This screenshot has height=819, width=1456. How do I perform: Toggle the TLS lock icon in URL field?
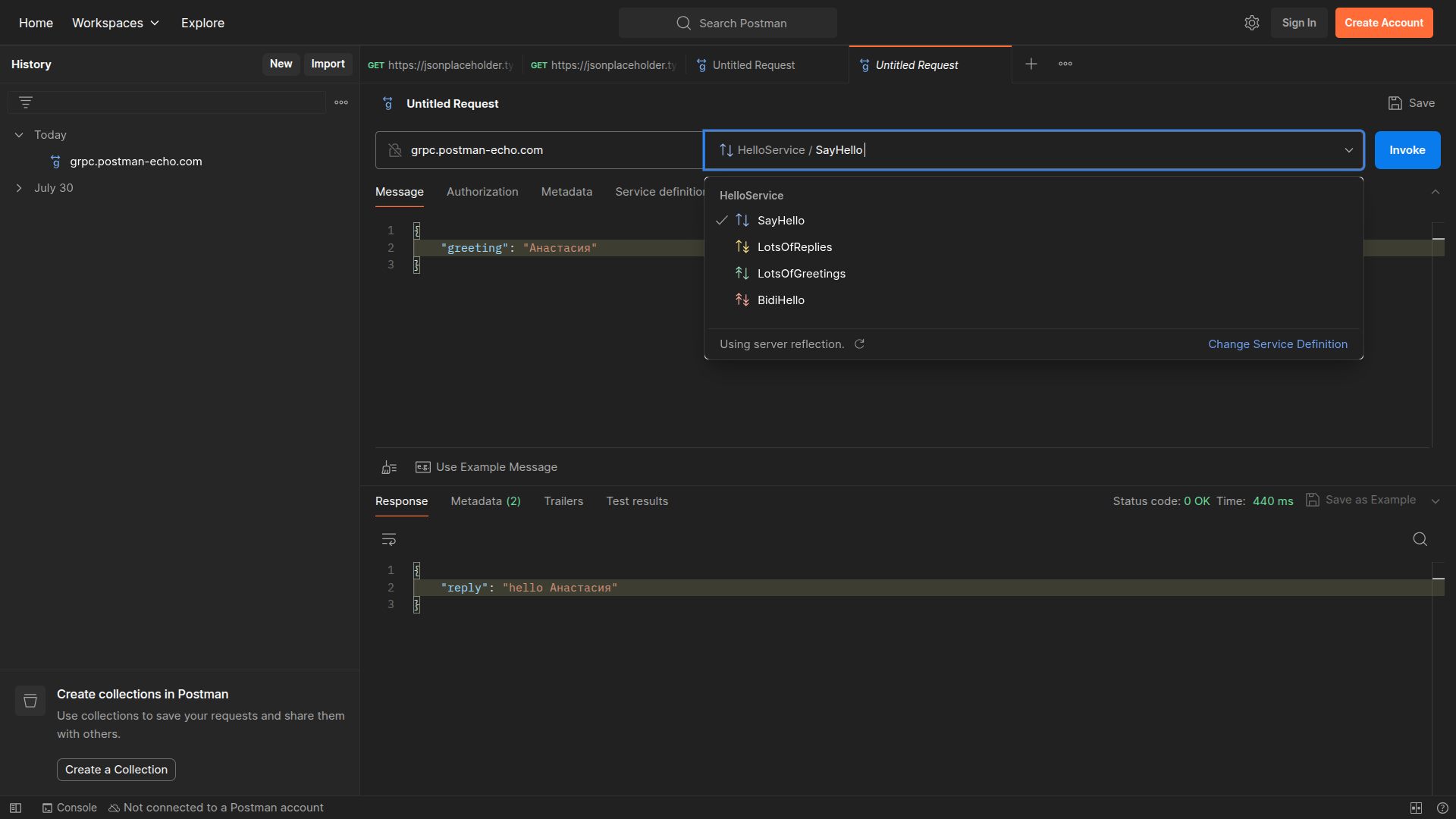394,150
